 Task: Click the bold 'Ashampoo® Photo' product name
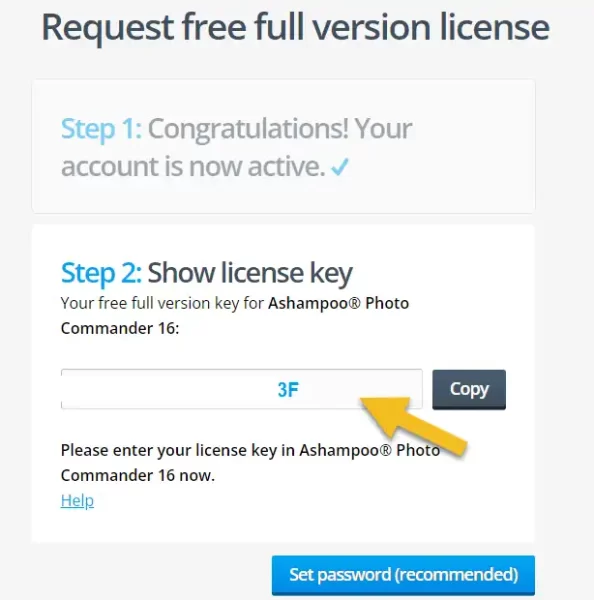point(338,303)
